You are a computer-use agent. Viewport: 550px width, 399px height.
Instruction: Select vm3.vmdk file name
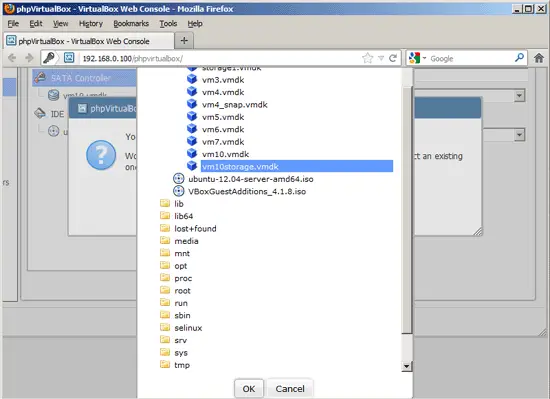pyautogui.click(x=223, y=80)
